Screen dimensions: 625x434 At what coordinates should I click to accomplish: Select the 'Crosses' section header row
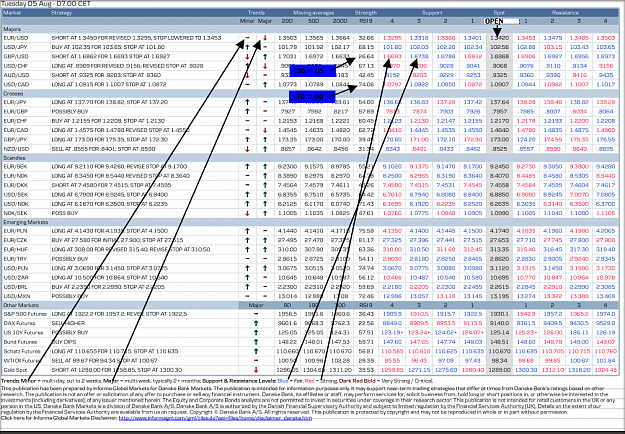point(311,94)
